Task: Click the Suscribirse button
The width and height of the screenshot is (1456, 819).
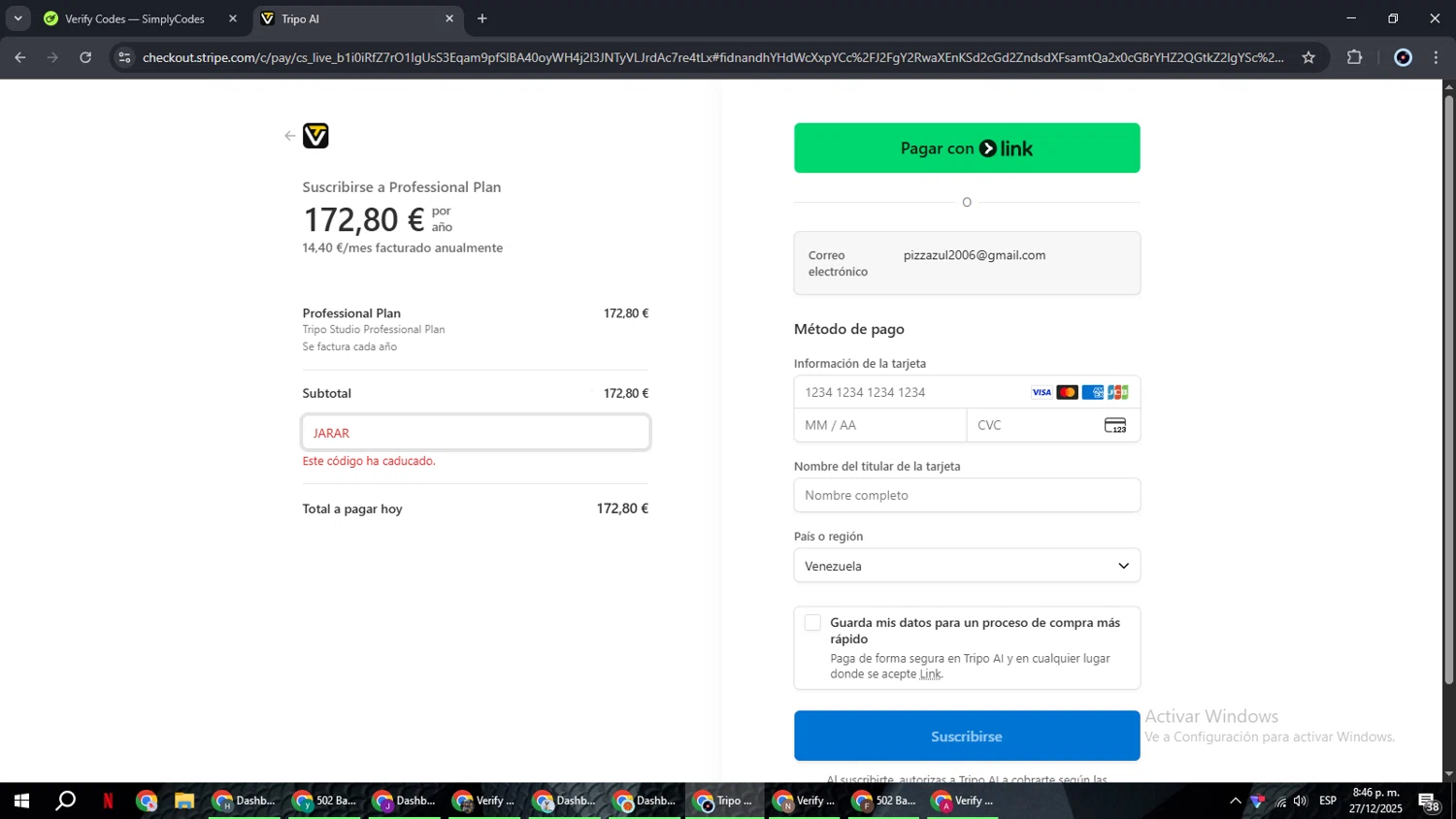Action: point(967,736)
